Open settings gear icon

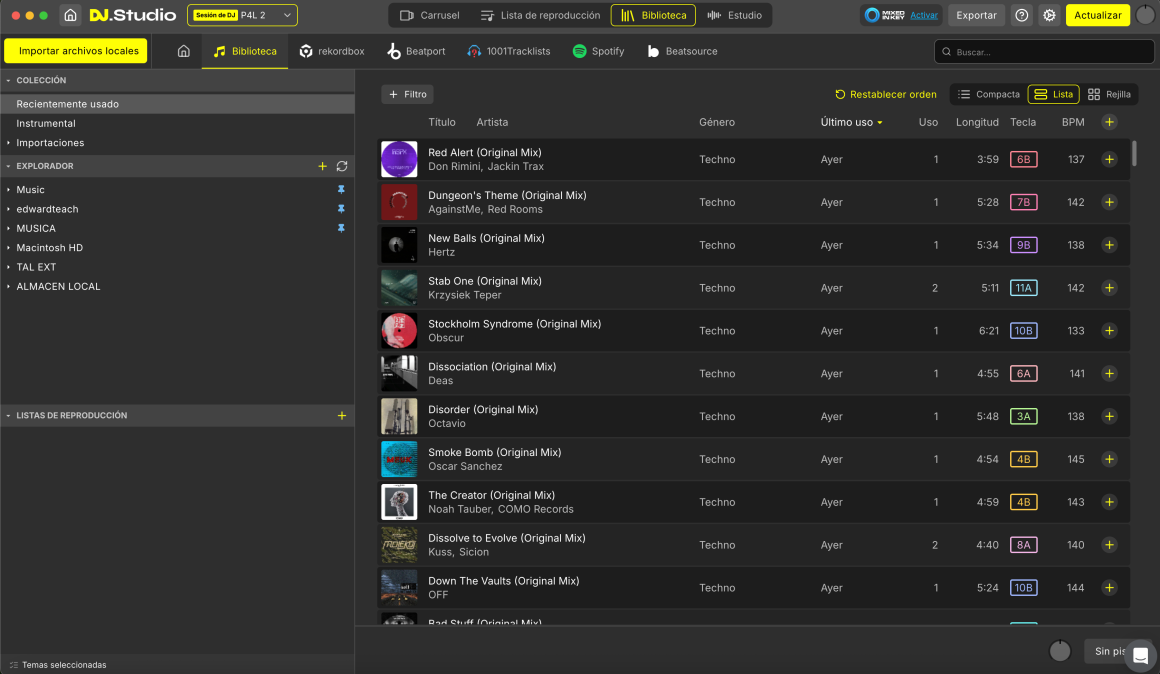coord(1049,15)
